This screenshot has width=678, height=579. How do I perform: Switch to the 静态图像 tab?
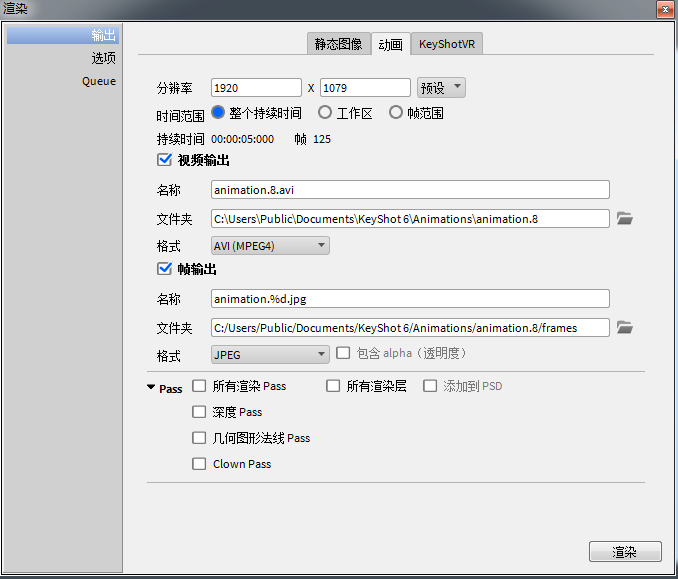pyautogui.click(x=338, y=44)
